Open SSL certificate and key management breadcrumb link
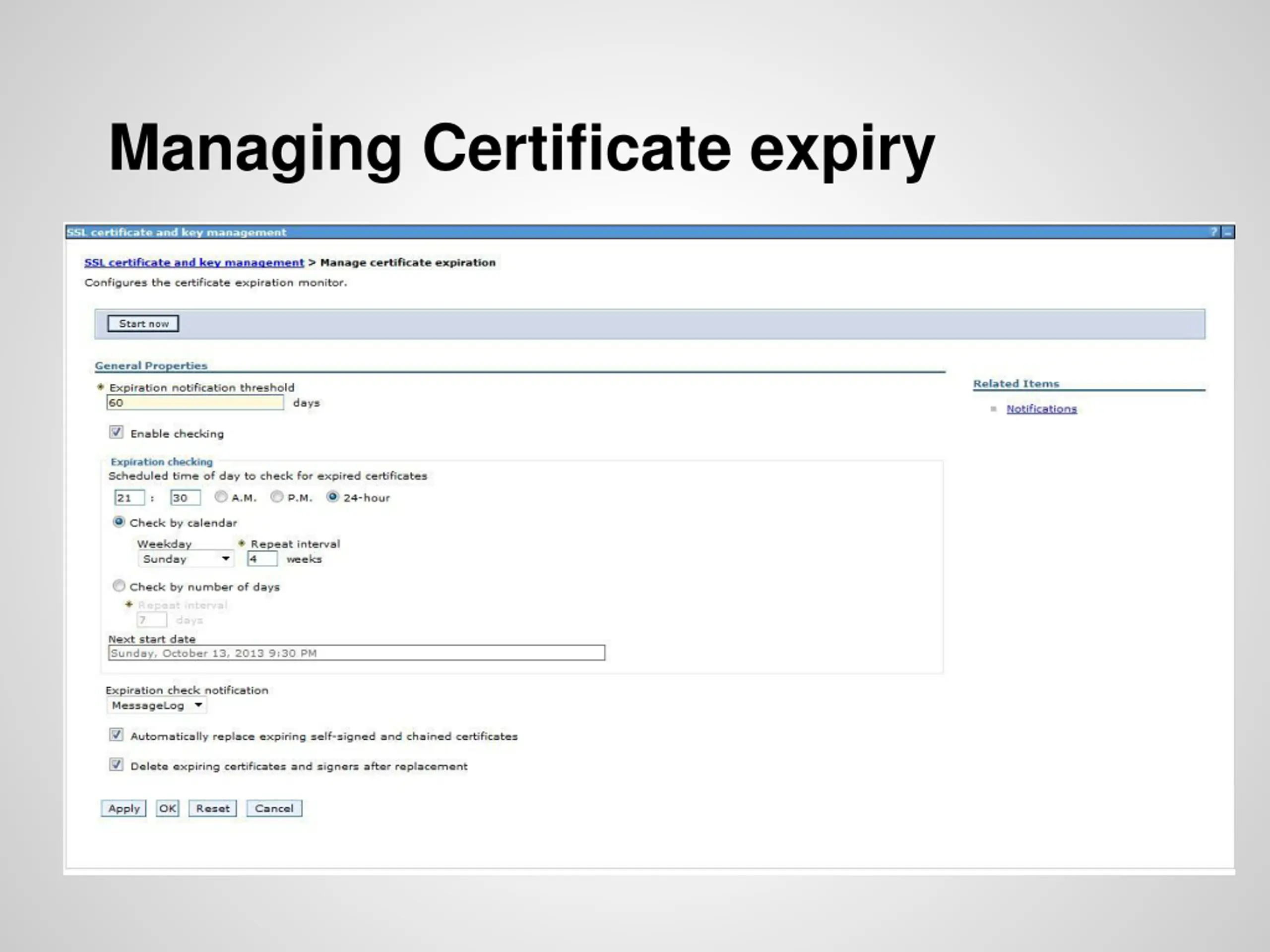This screenshot has height=952, width=1270. [194, 262]
